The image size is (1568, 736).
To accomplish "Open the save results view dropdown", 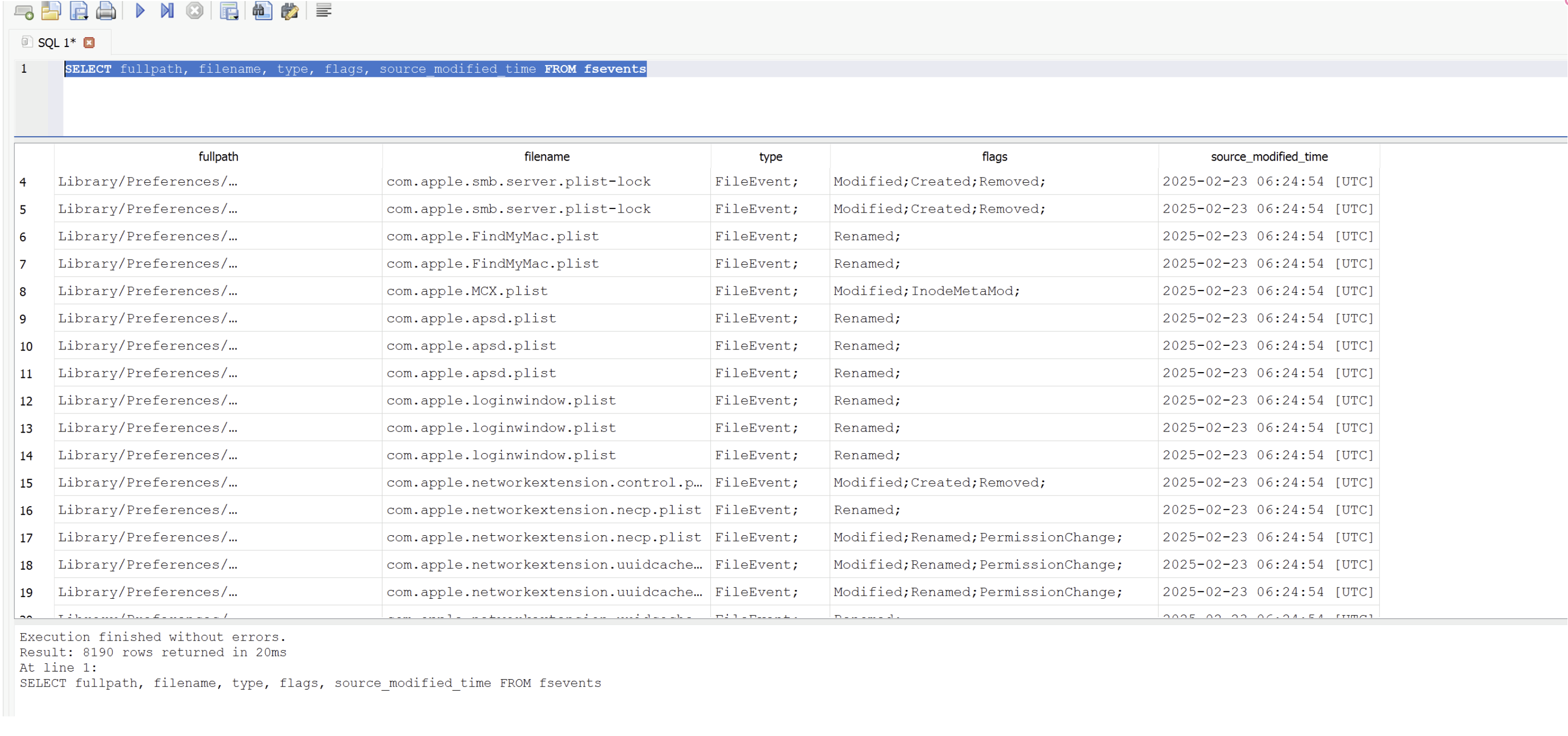I will 230,11.
